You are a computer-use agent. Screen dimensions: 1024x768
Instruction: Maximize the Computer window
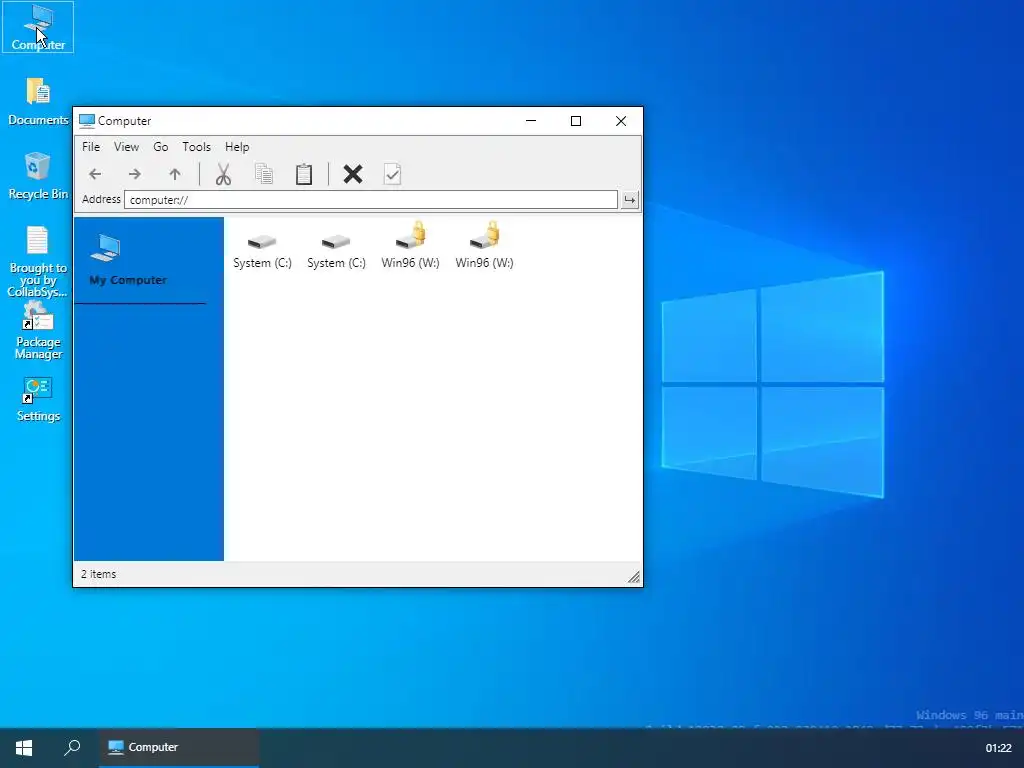575,121
